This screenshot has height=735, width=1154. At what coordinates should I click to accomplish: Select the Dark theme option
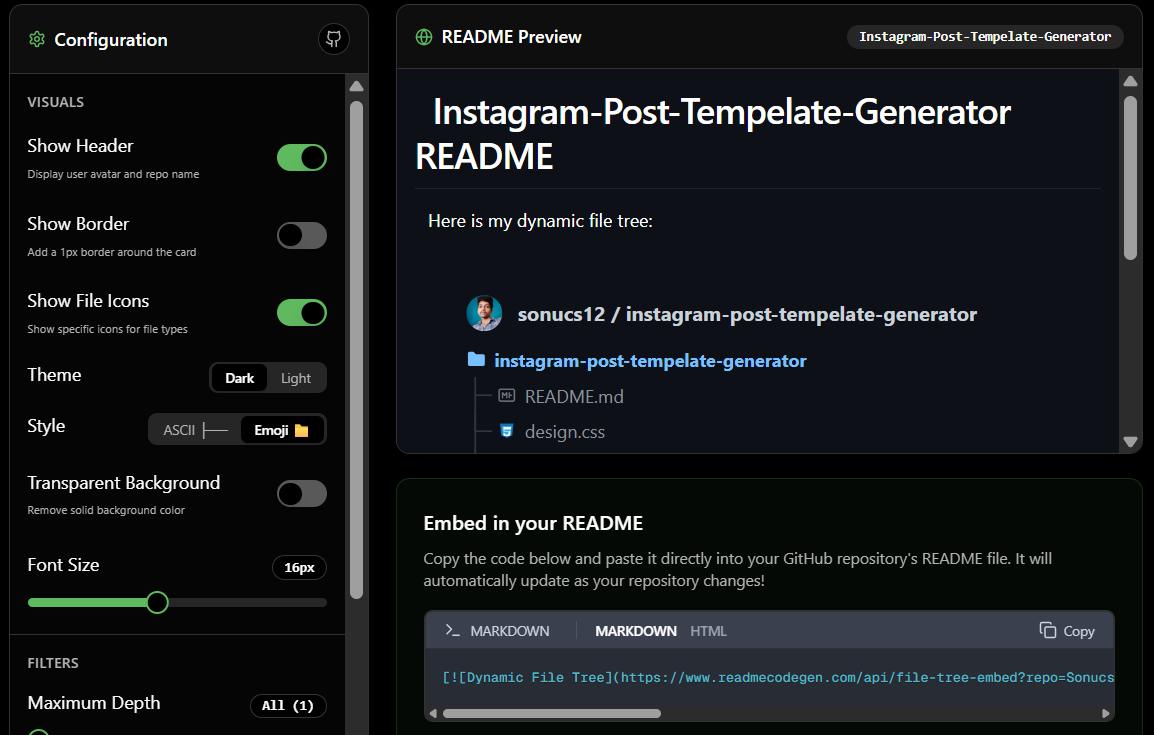(239, 378)
